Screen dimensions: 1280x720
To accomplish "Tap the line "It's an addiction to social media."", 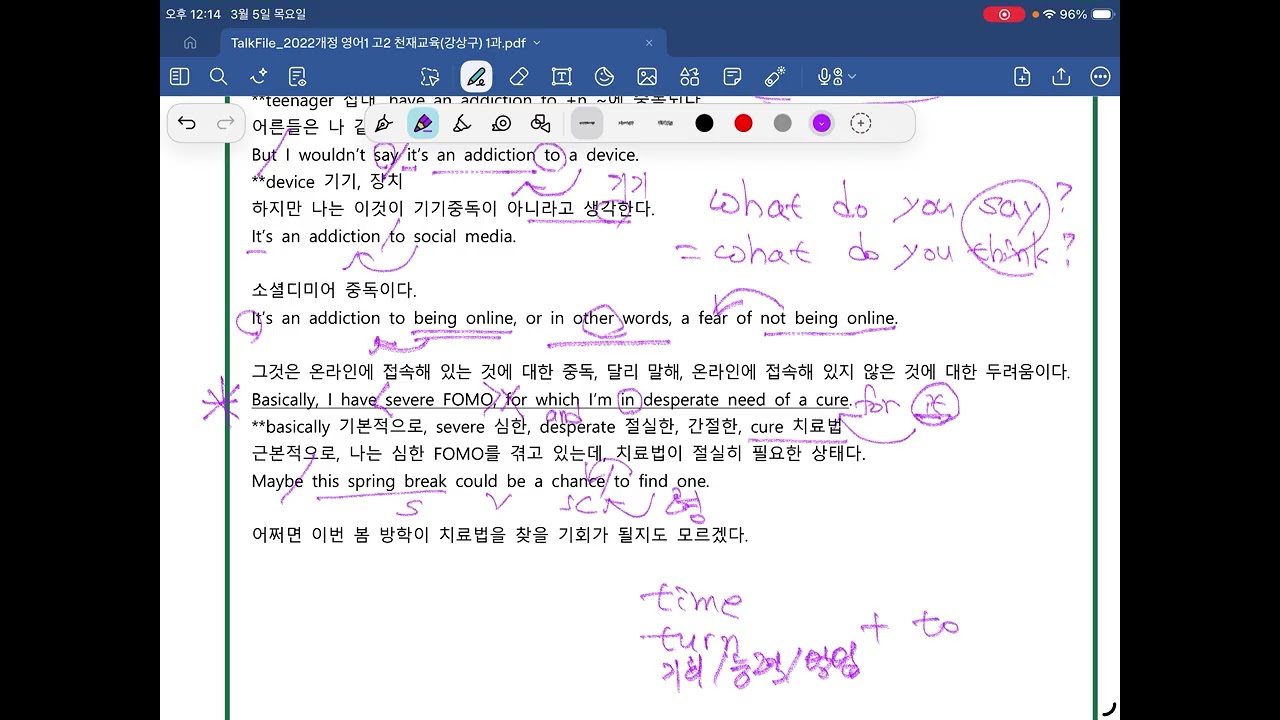I will tap(384, 236).
